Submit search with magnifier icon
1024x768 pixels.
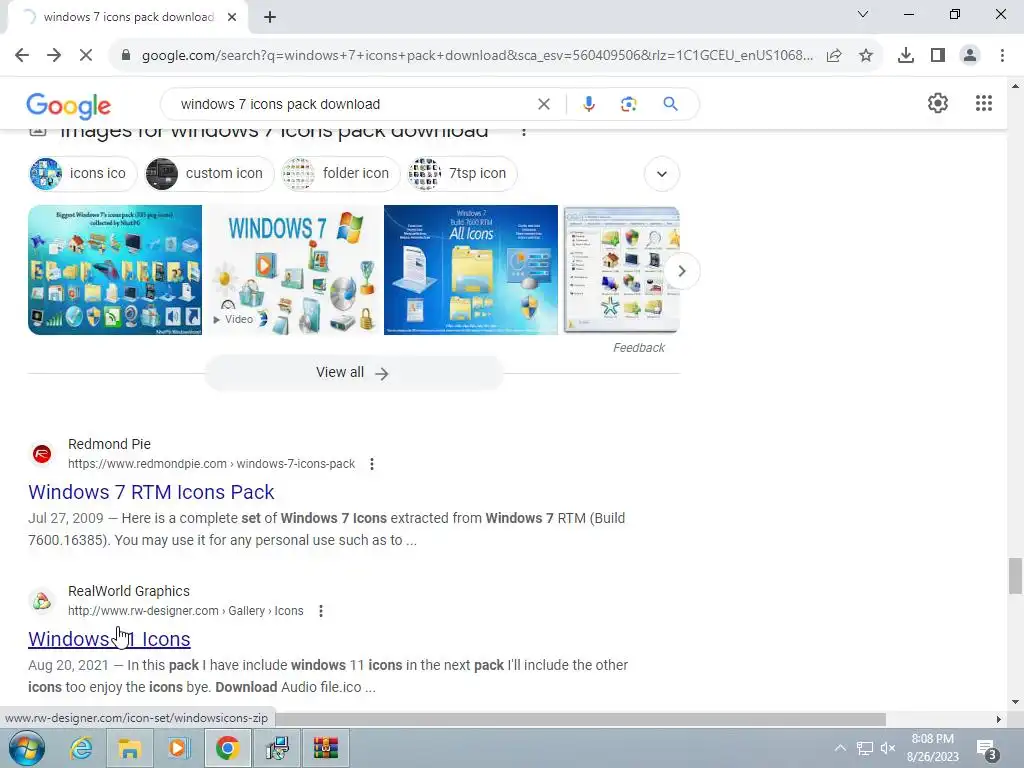coord(670,104)
